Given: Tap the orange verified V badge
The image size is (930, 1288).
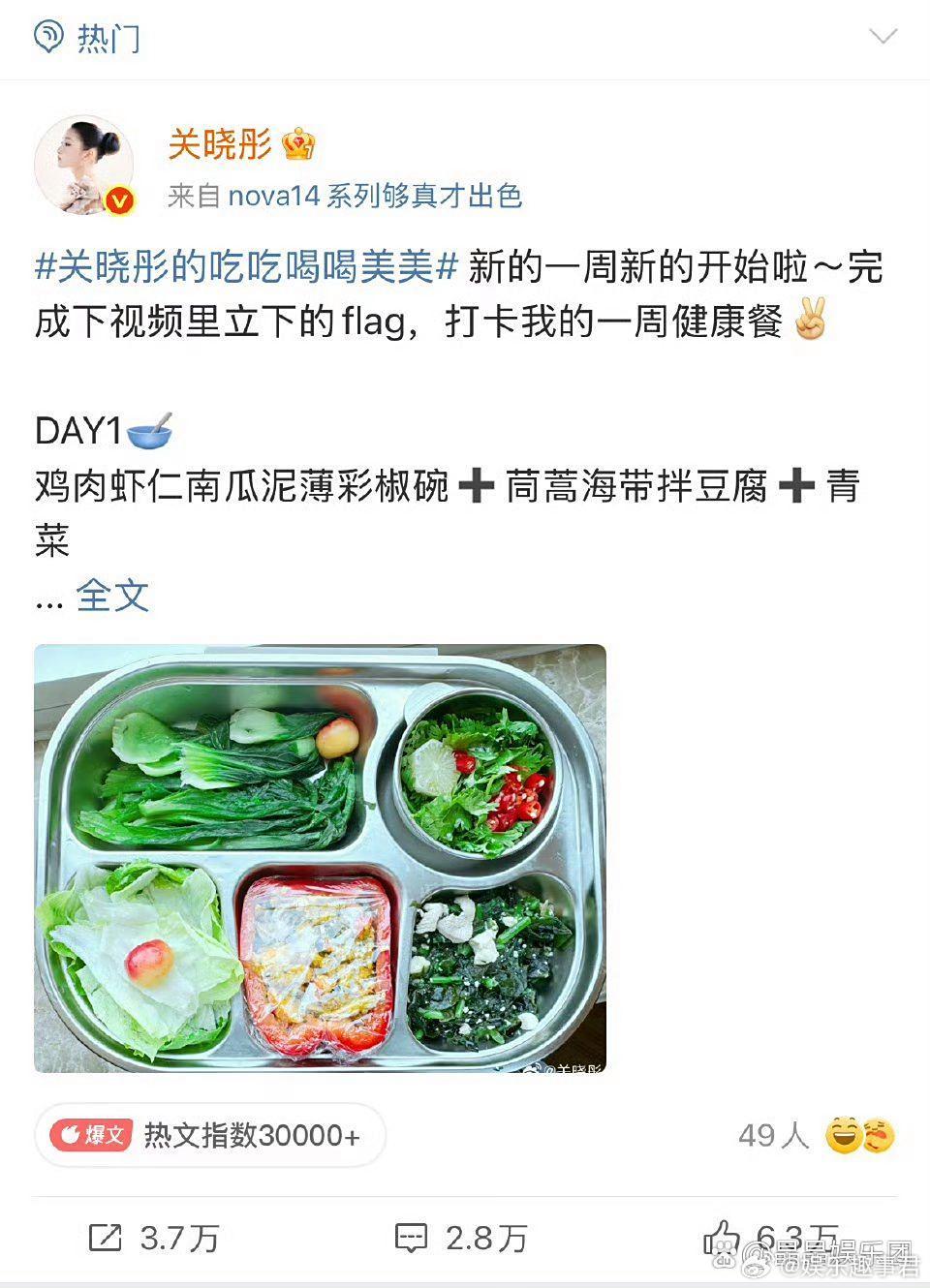Looking at the screenshot, I should tap(119, 199).
